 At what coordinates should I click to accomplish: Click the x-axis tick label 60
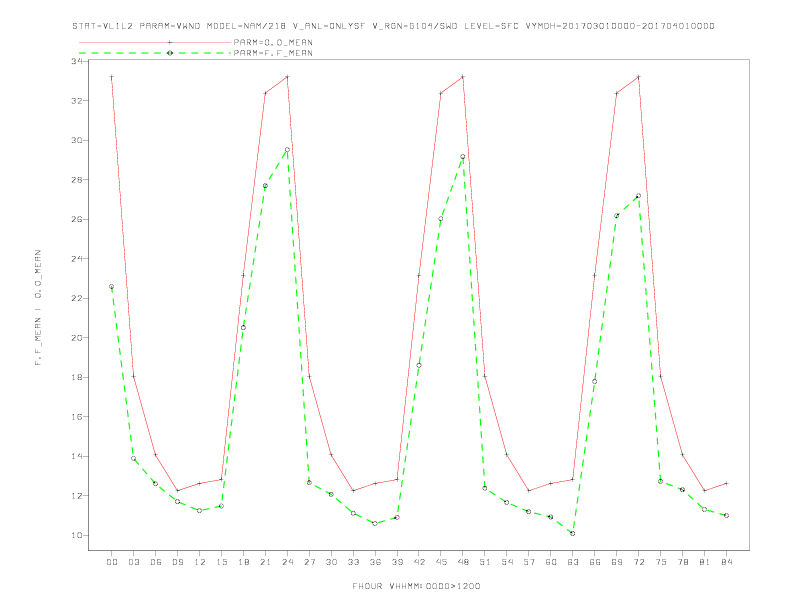[x=551, y=562]
